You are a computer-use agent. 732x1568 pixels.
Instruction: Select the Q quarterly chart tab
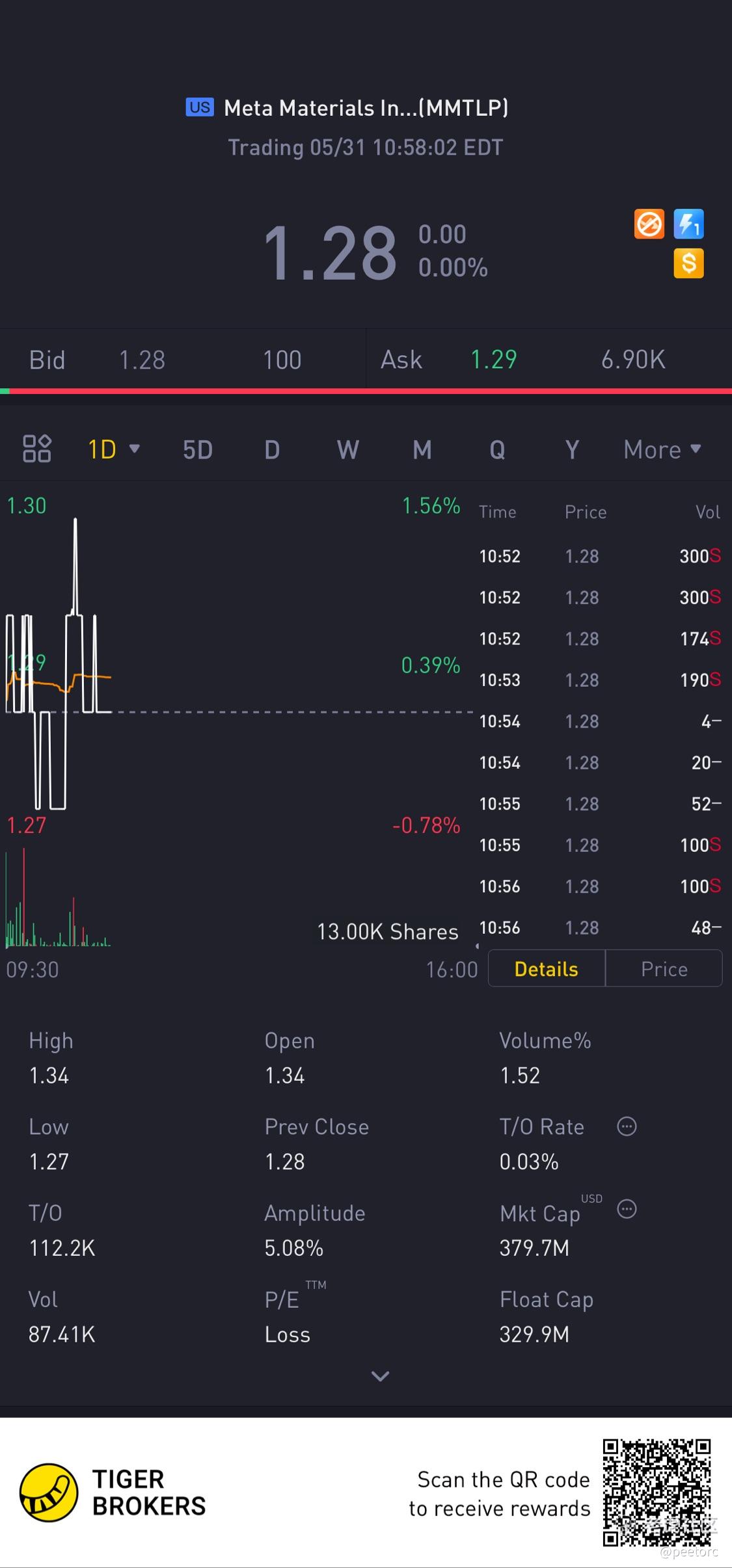click(497, 449)
